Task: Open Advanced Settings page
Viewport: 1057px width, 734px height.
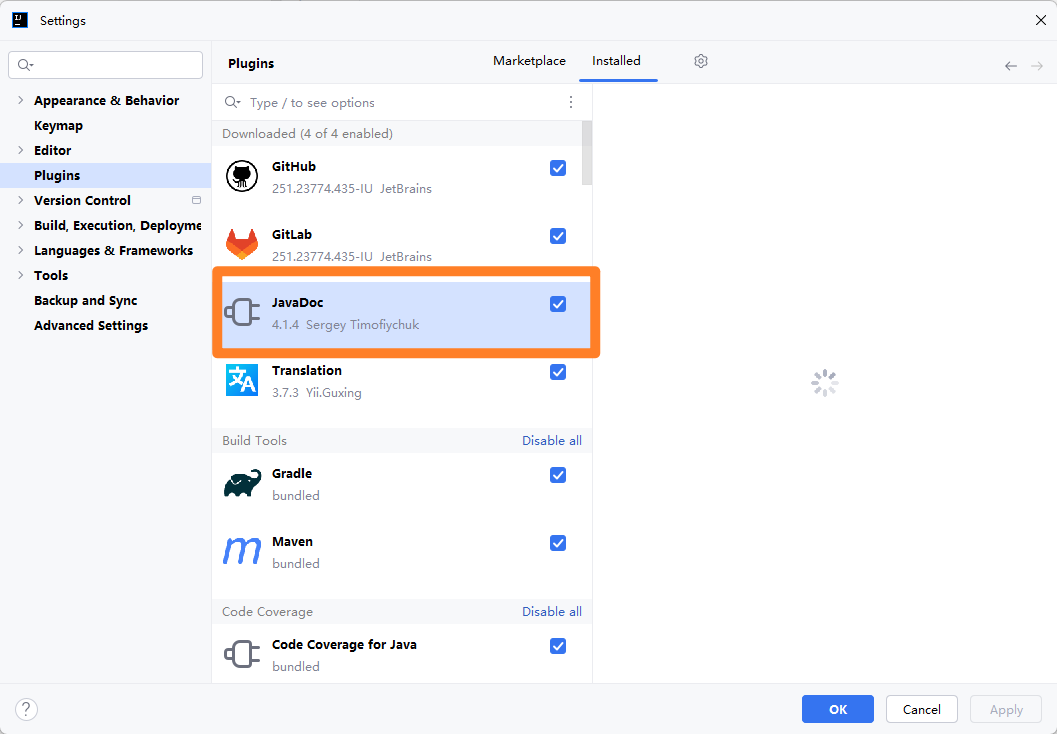Action: click(x=91, y=326)
